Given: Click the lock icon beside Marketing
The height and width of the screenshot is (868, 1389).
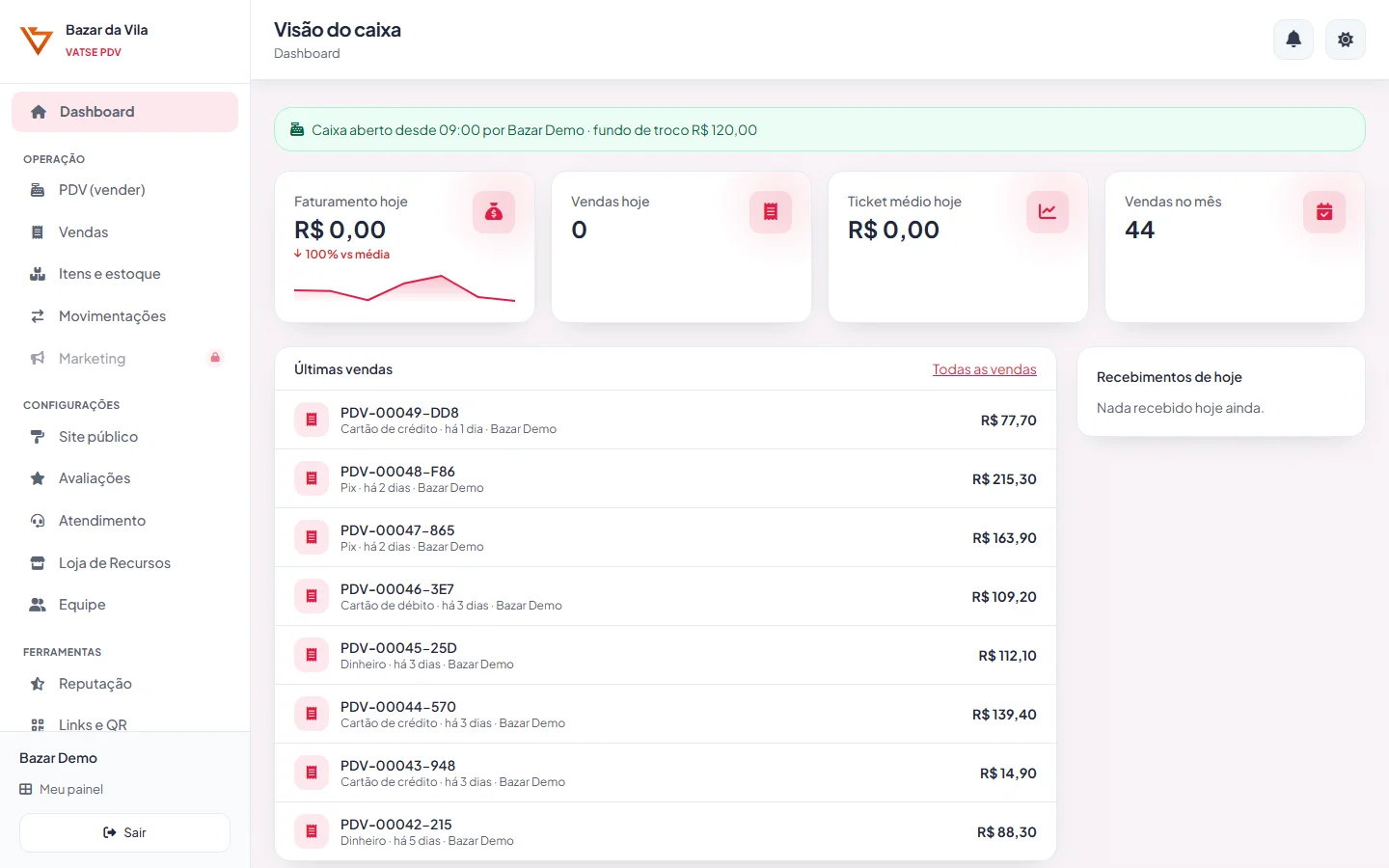Looking at the screenshot, I should point(215,358).
